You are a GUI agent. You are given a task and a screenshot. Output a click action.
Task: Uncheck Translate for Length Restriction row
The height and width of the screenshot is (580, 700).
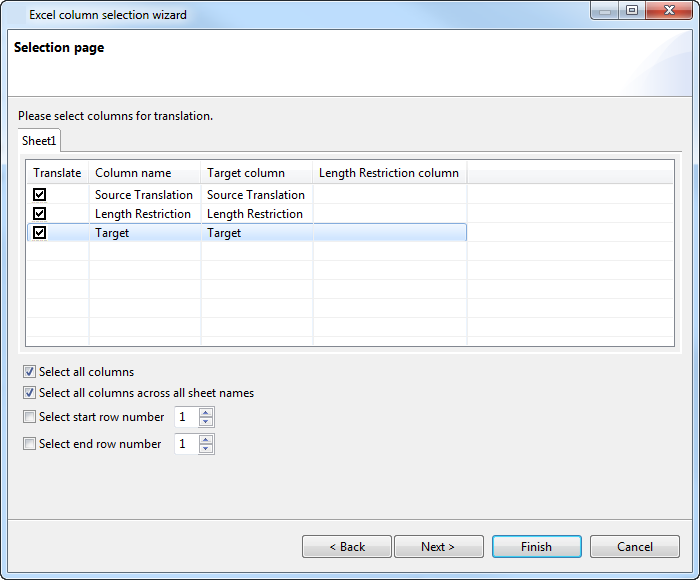pos(39,213)
